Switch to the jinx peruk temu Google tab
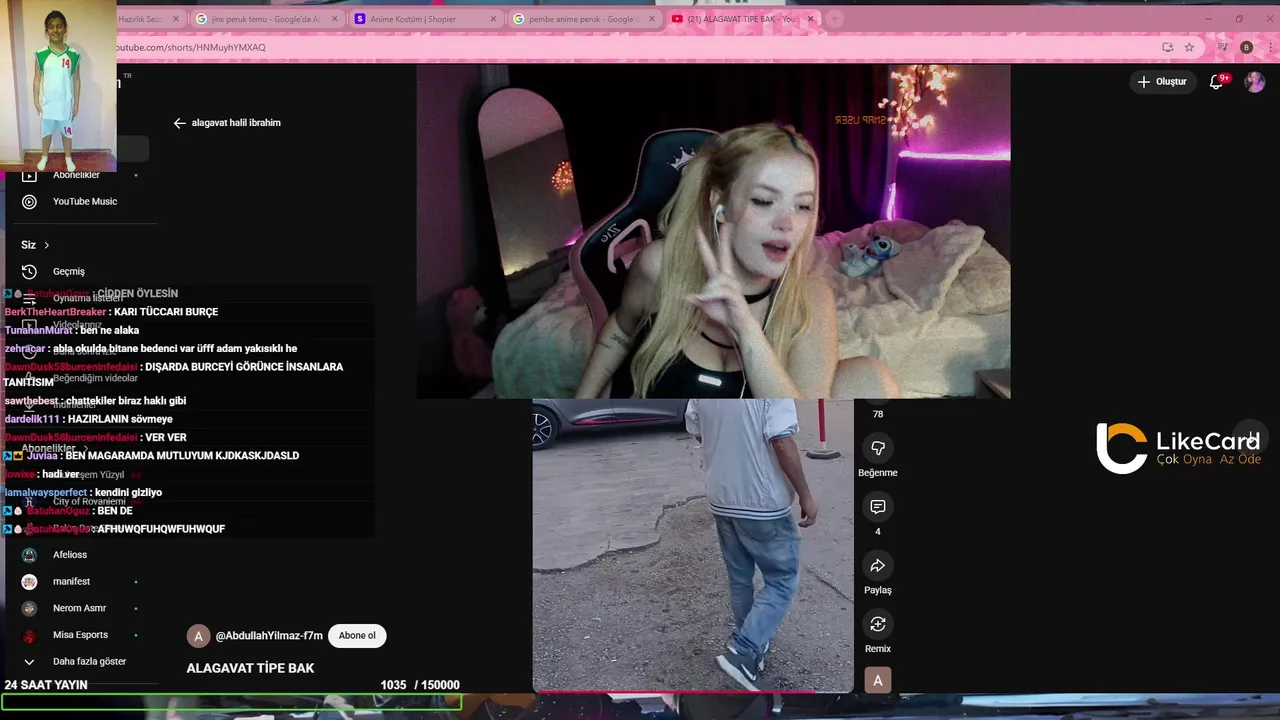 (x=264, y=19)
